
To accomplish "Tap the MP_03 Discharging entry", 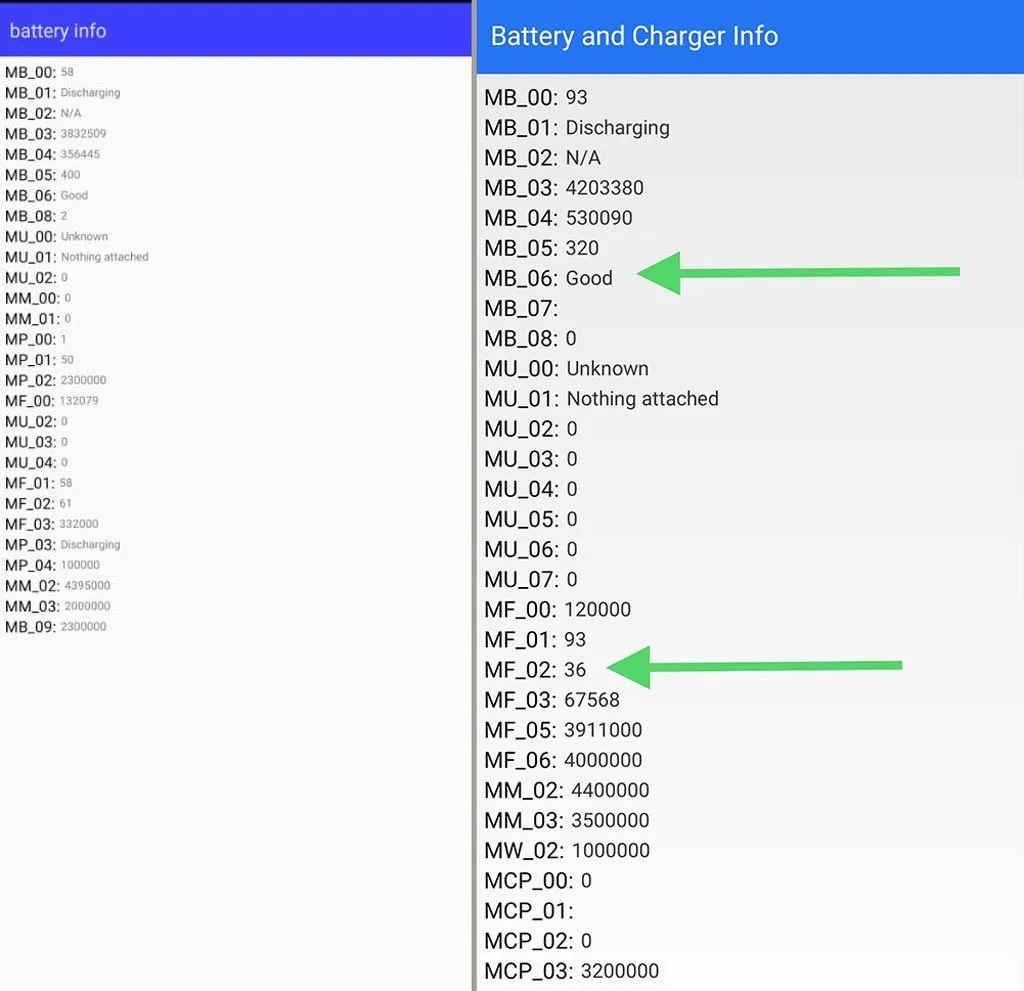I will [62, 545].
